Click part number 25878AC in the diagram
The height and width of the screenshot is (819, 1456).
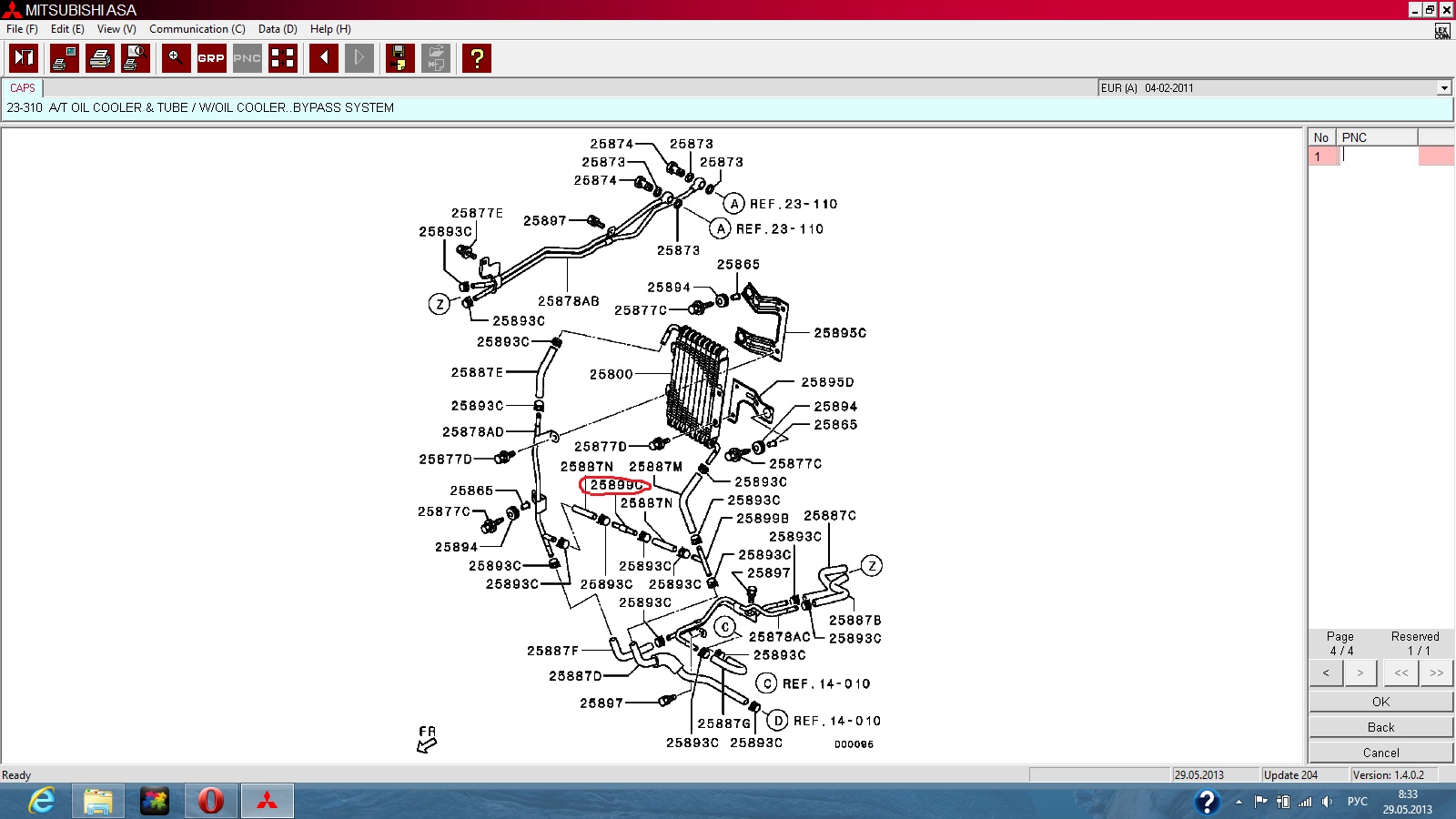coord(780,637)
